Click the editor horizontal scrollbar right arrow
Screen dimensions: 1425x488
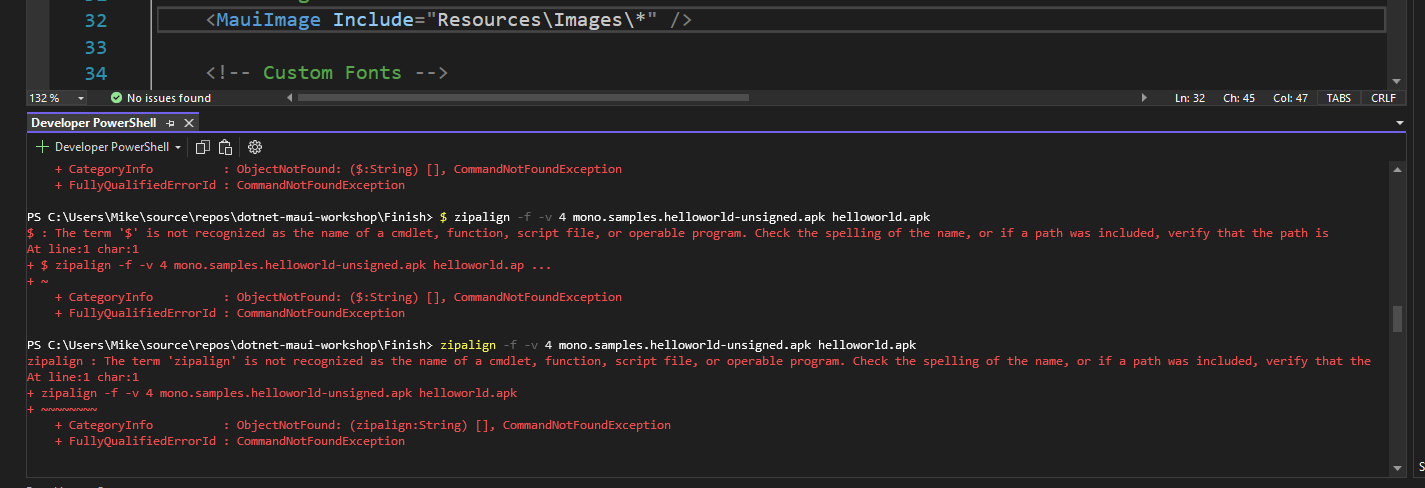1145,98
